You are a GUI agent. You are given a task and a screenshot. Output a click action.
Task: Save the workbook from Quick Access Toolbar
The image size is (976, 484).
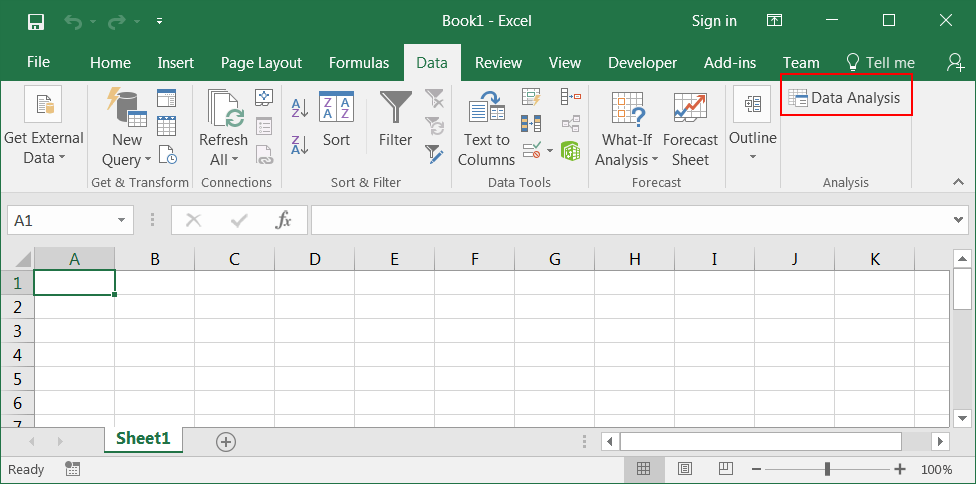point(36,22)
